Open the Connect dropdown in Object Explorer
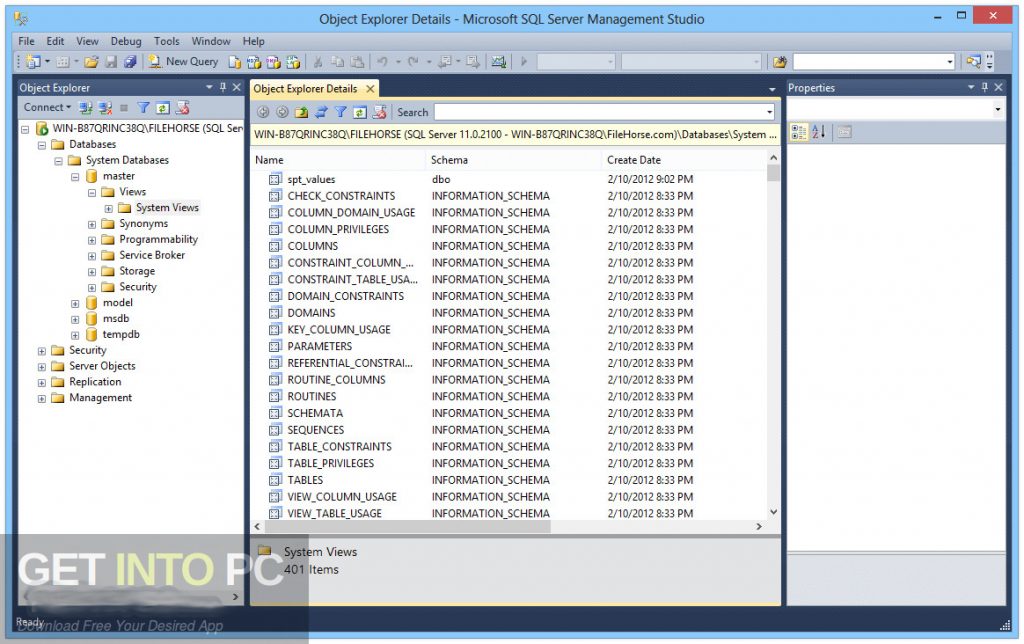Viewport: 1024px width, 644px height. tap(47, 107)
